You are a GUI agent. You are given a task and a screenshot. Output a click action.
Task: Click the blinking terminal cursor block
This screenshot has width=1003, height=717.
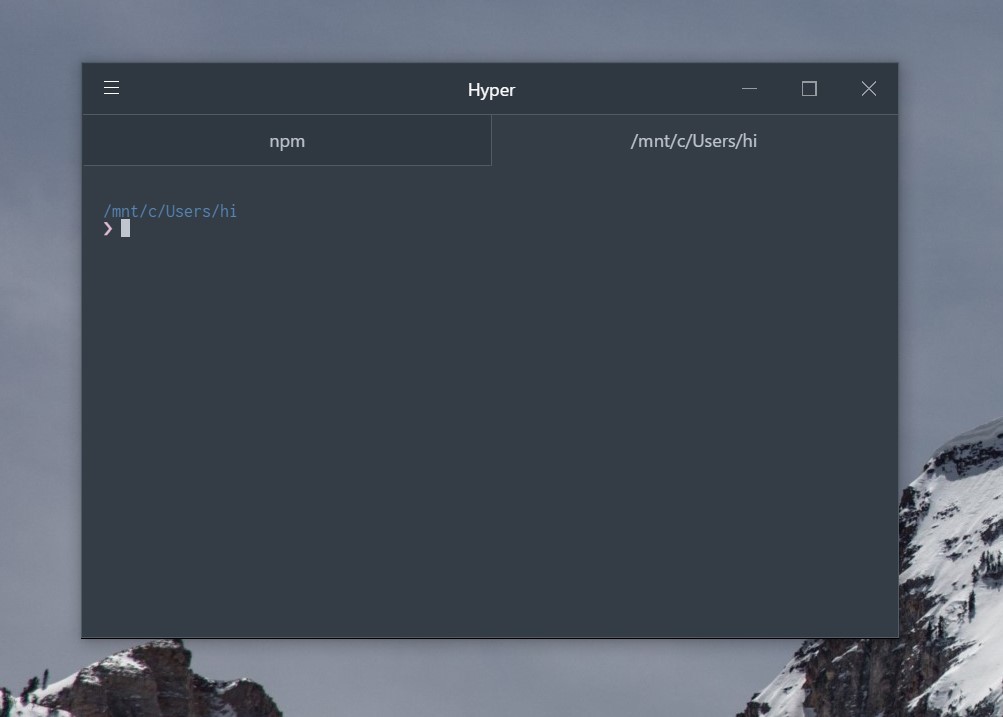tap(126, 228)
